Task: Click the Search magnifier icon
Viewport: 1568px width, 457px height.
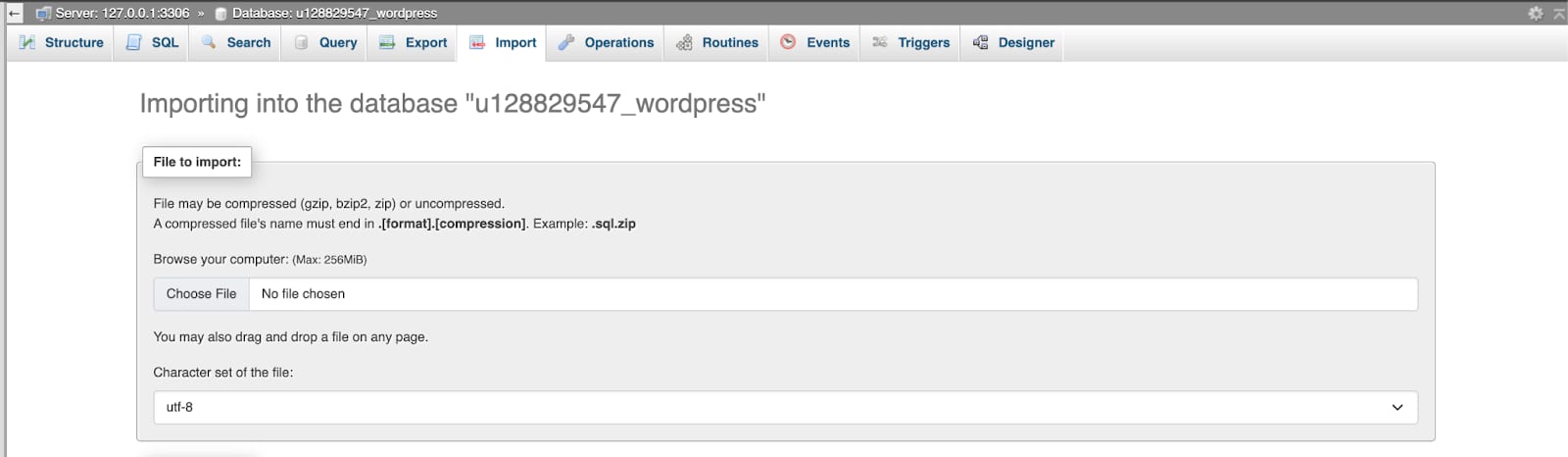Action: [209, 42]
